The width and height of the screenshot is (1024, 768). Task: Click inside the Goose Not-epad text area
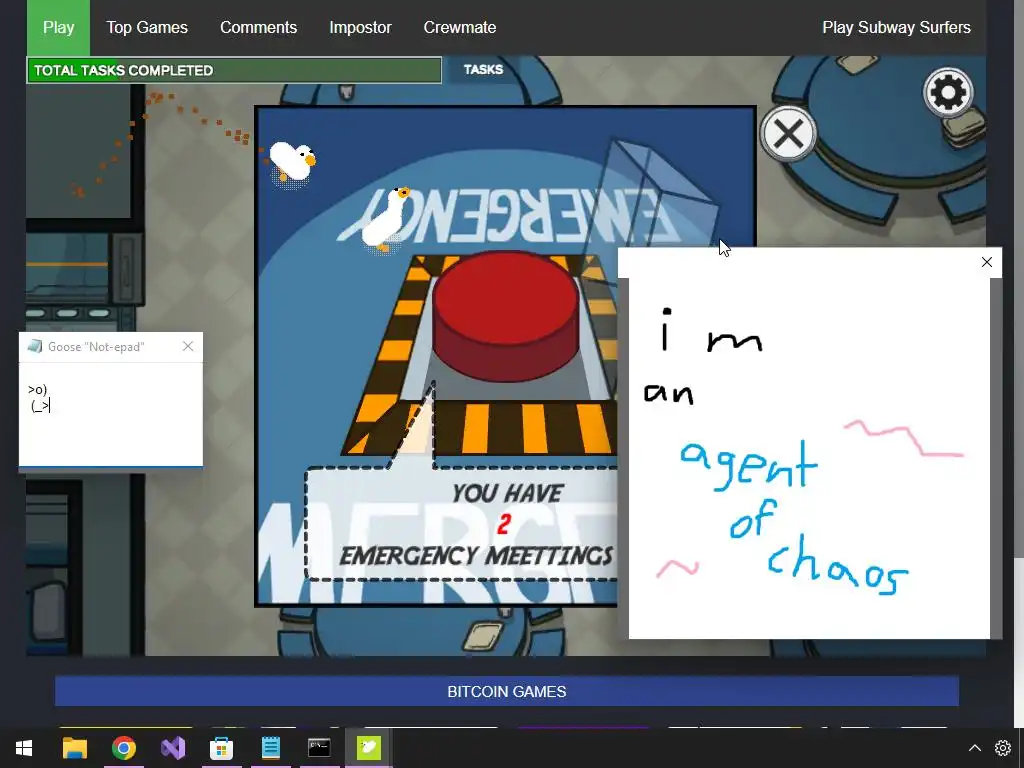tap(111, 414)
